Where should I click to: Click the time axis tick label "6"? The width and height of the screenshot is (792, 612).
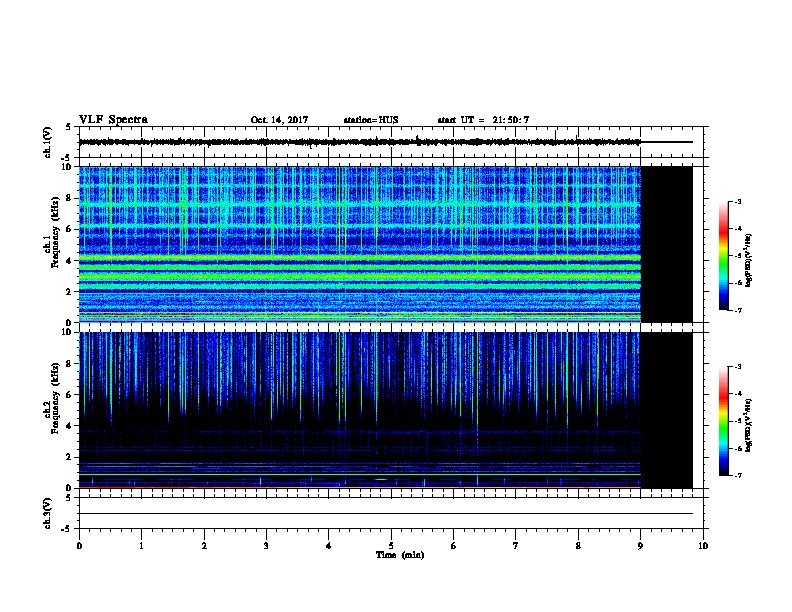(x=454, y=546)
